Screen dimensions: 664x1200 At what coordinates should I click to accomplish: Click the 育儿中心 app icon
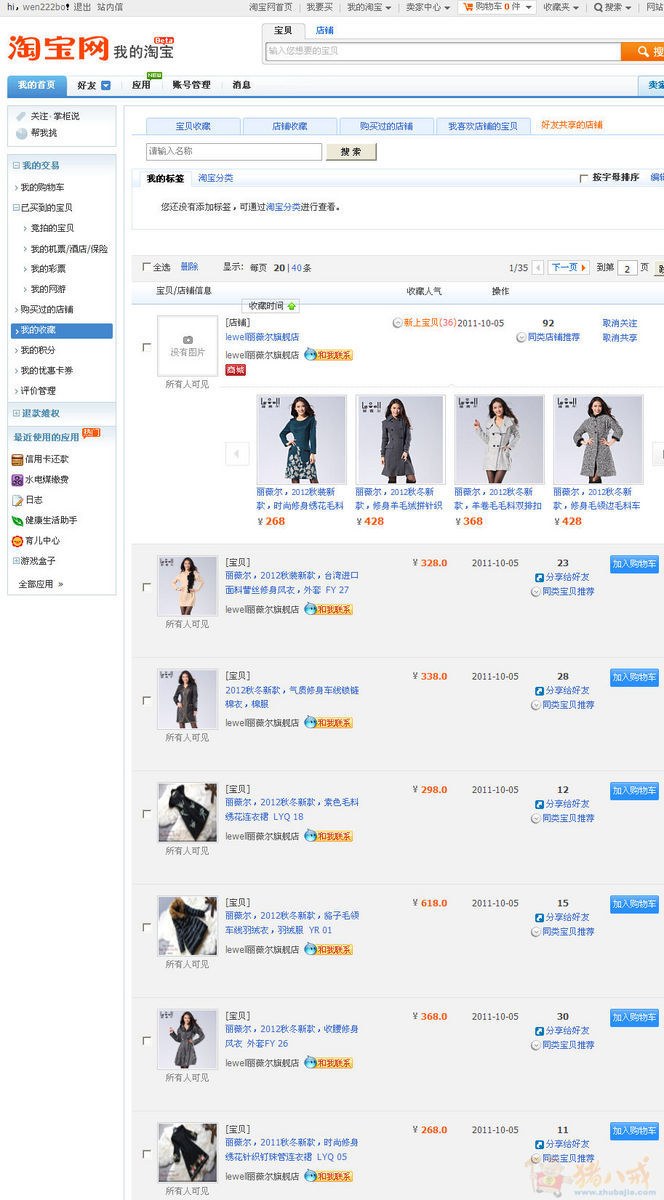[x=17, y=541]
